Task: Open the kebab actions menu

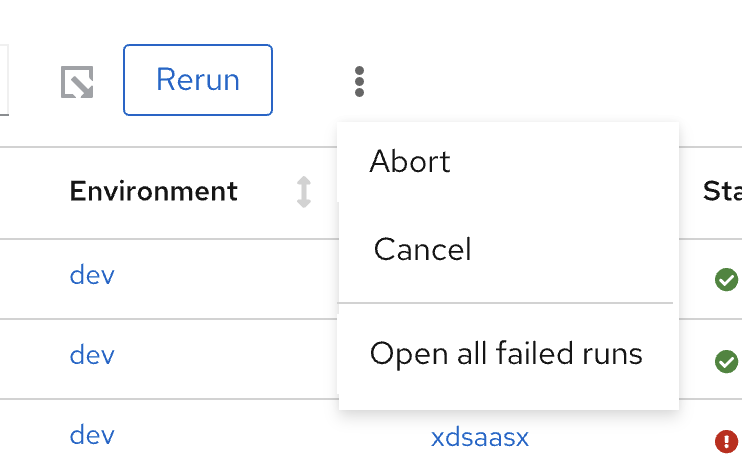Action: 360,81
